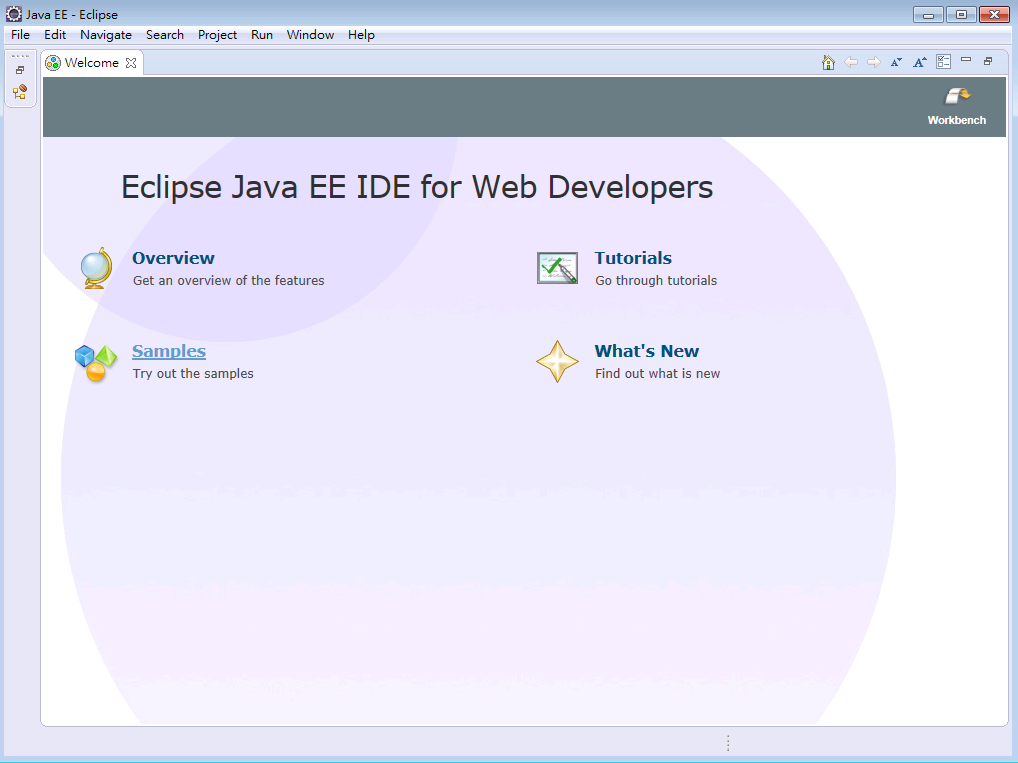Open the Overview globe icon
This screenshot has height=763, width=1018.
(x=96, y=268)
